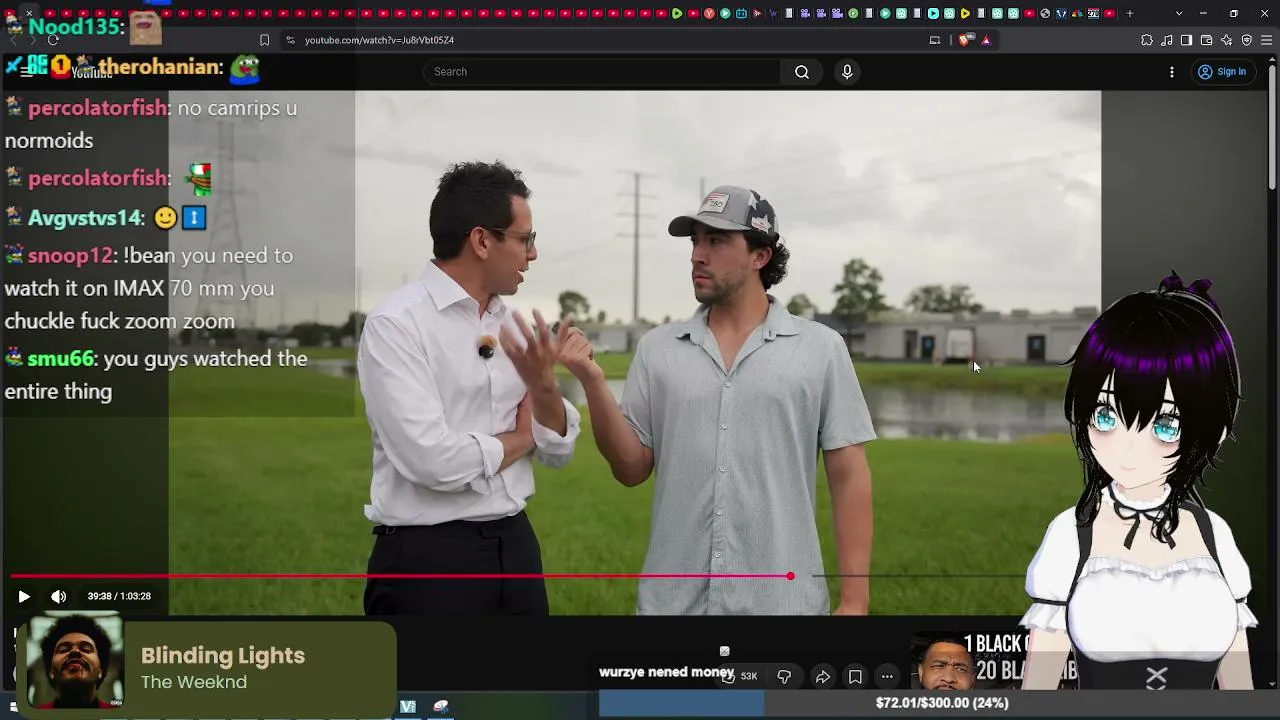Image resolution: width=1280 pixels, height=720 pixels.
Task: Click the video time display 39:38 / 1:03:28
Action: [119, 596]
